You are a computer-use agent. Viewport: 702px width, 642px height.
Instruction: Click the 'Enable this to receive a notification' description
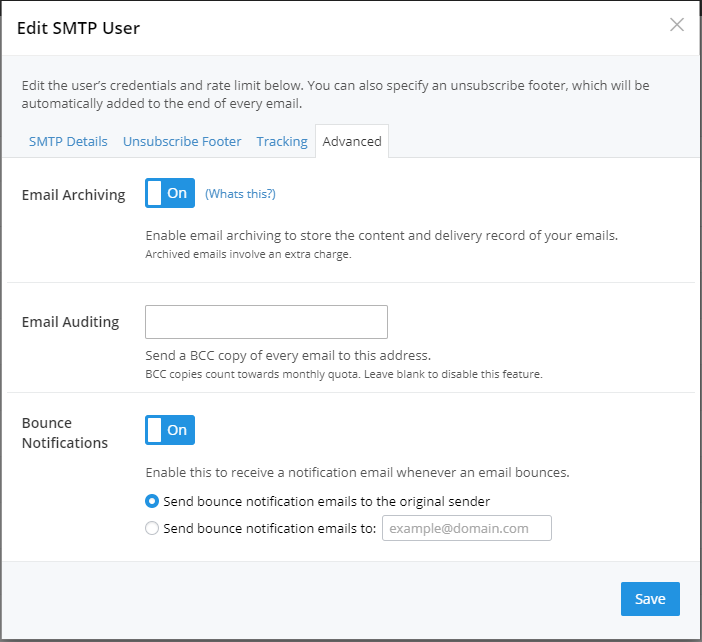[x=357, y=472]
